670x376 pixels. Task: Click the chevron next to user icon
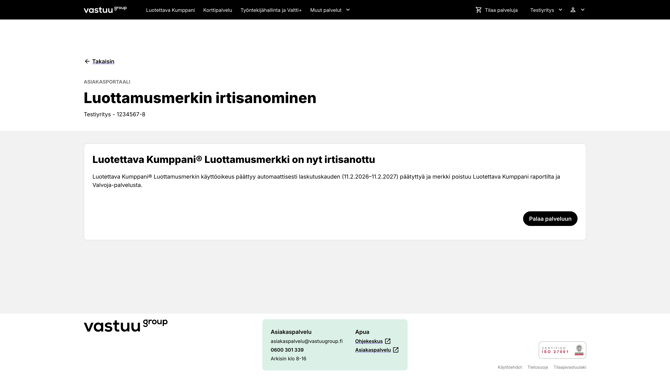[x=582, y=10]
